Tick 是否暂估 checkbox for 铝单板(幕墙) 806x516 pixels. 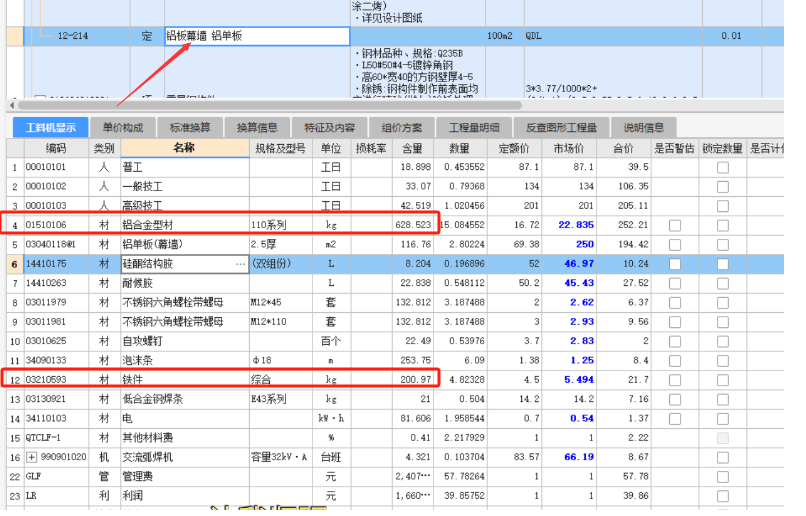click(x=675, y=245)
